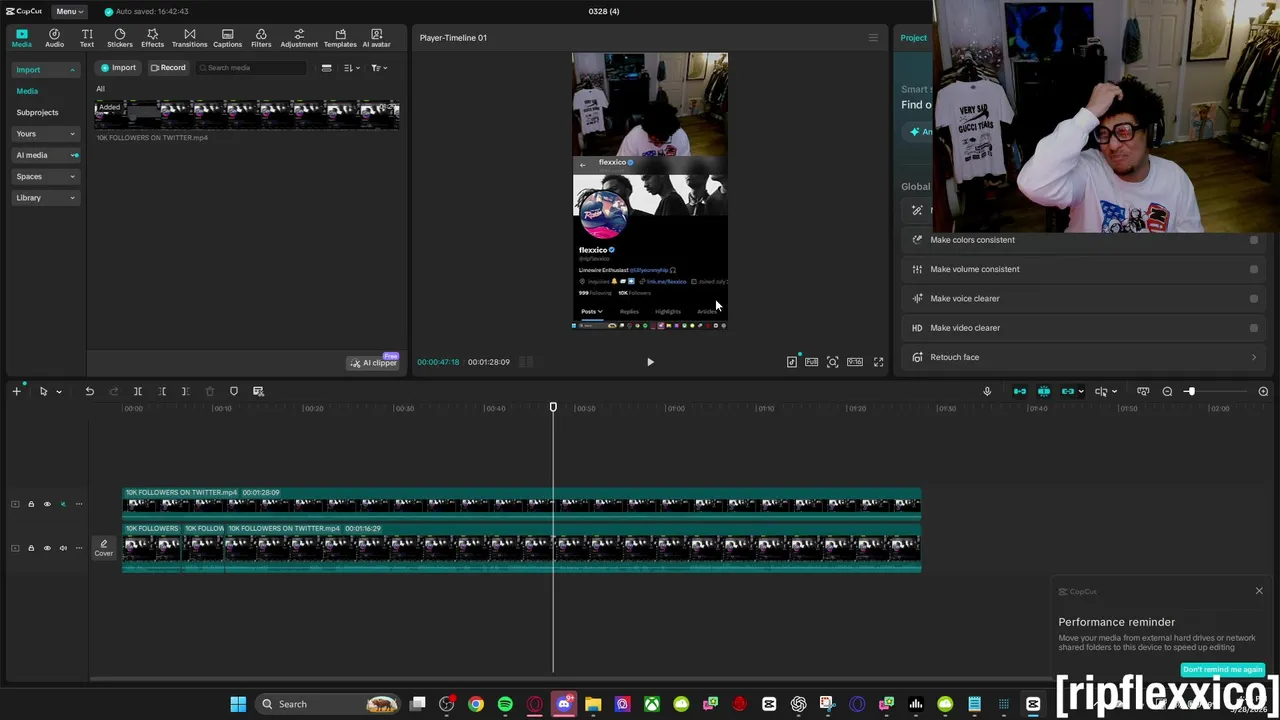Screen dimensions: 1280x720
Task: Select the 10K FOLLOWERS media thumbnail
Action: point(247,115)
